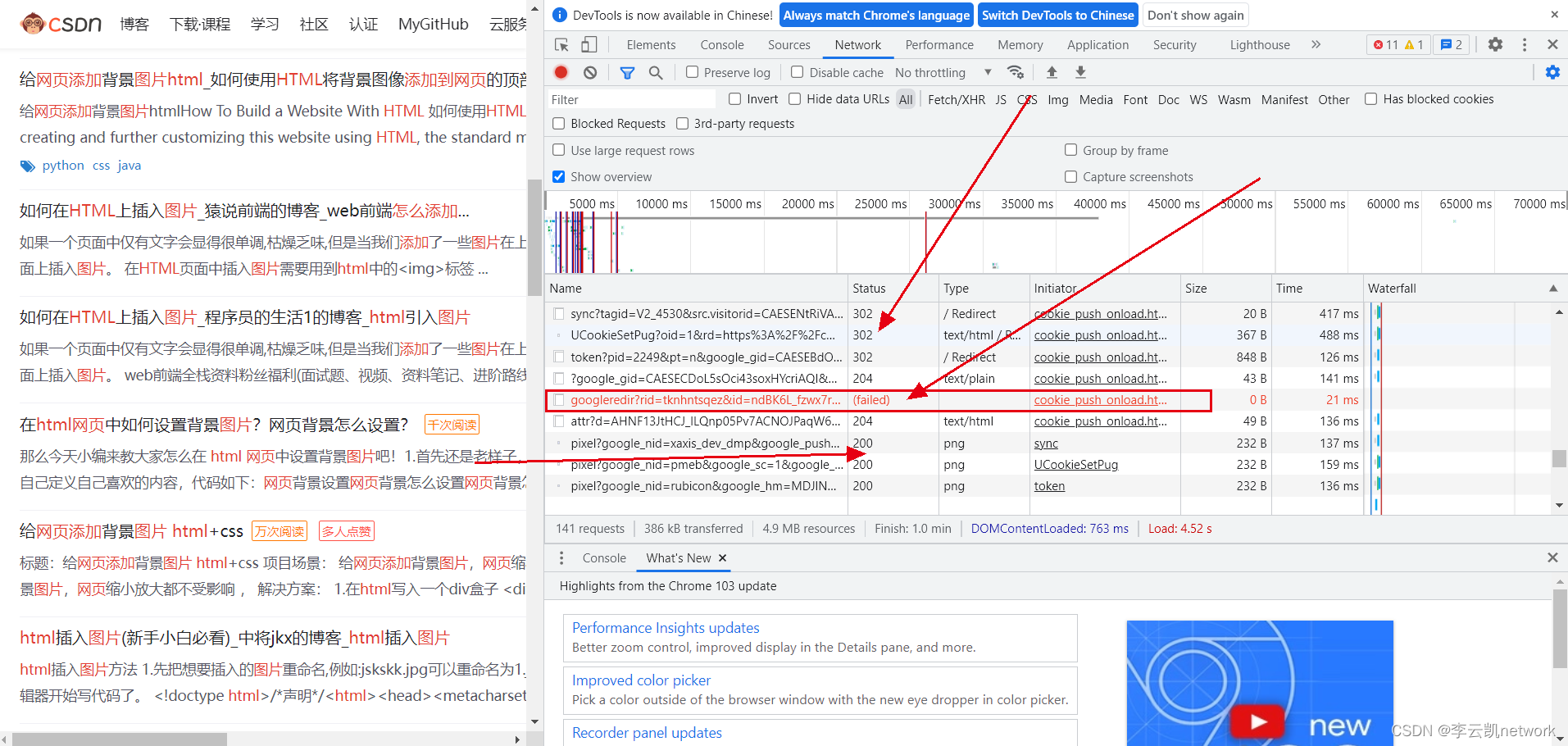Image resolution: width=1568 pixels, height=746 pixels.
Task: Click Always match Chrome's language button
Action: click(876, 15)
